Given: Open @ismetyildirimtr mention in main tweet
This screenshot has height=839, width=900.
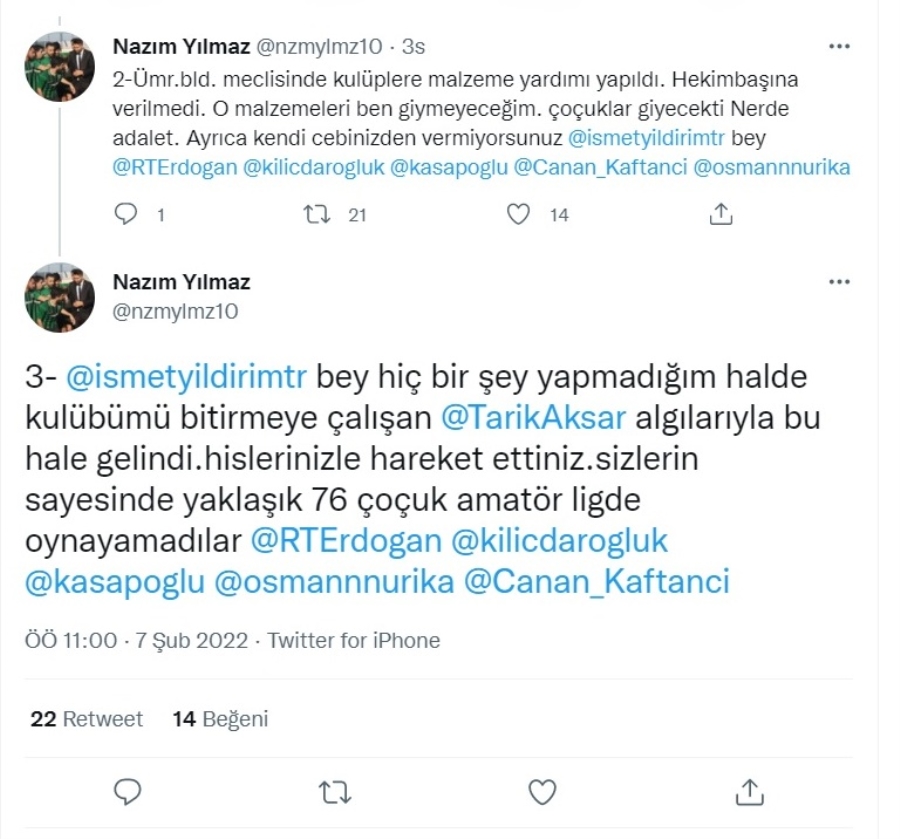Looking at the screenshot, I should coord(187,377).
